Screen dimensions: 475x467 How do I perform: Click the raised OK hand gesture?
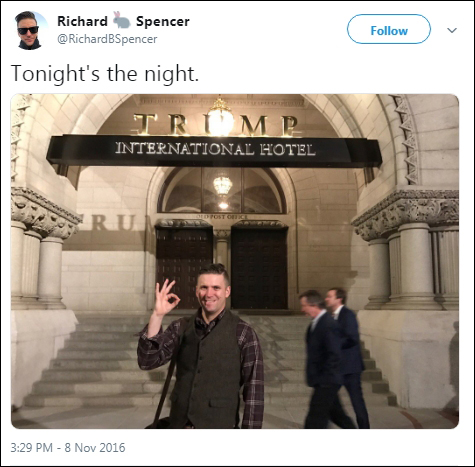coord(166,298)
